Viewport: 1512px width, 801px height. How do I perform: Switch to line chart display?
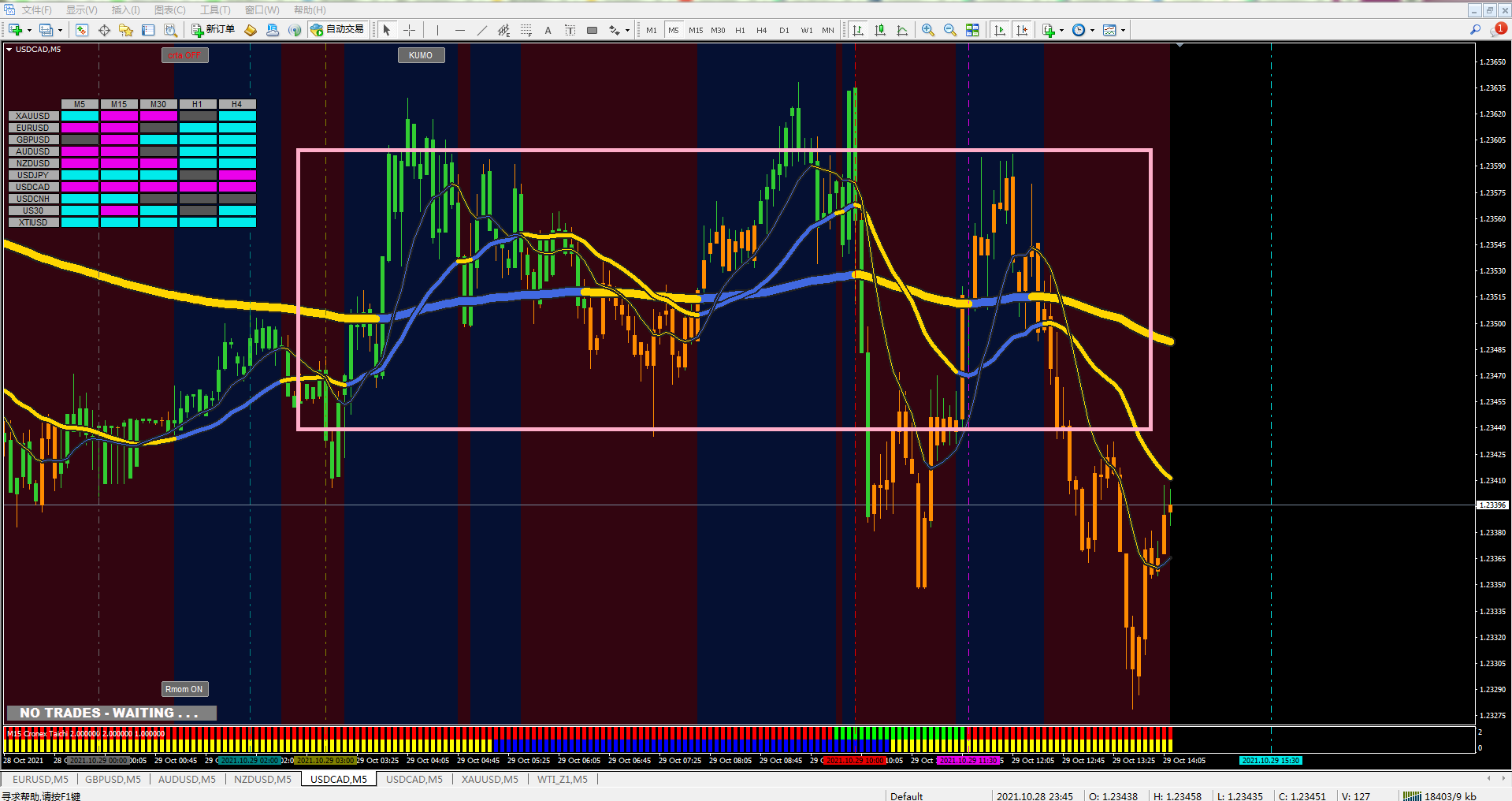coord(902,30)
